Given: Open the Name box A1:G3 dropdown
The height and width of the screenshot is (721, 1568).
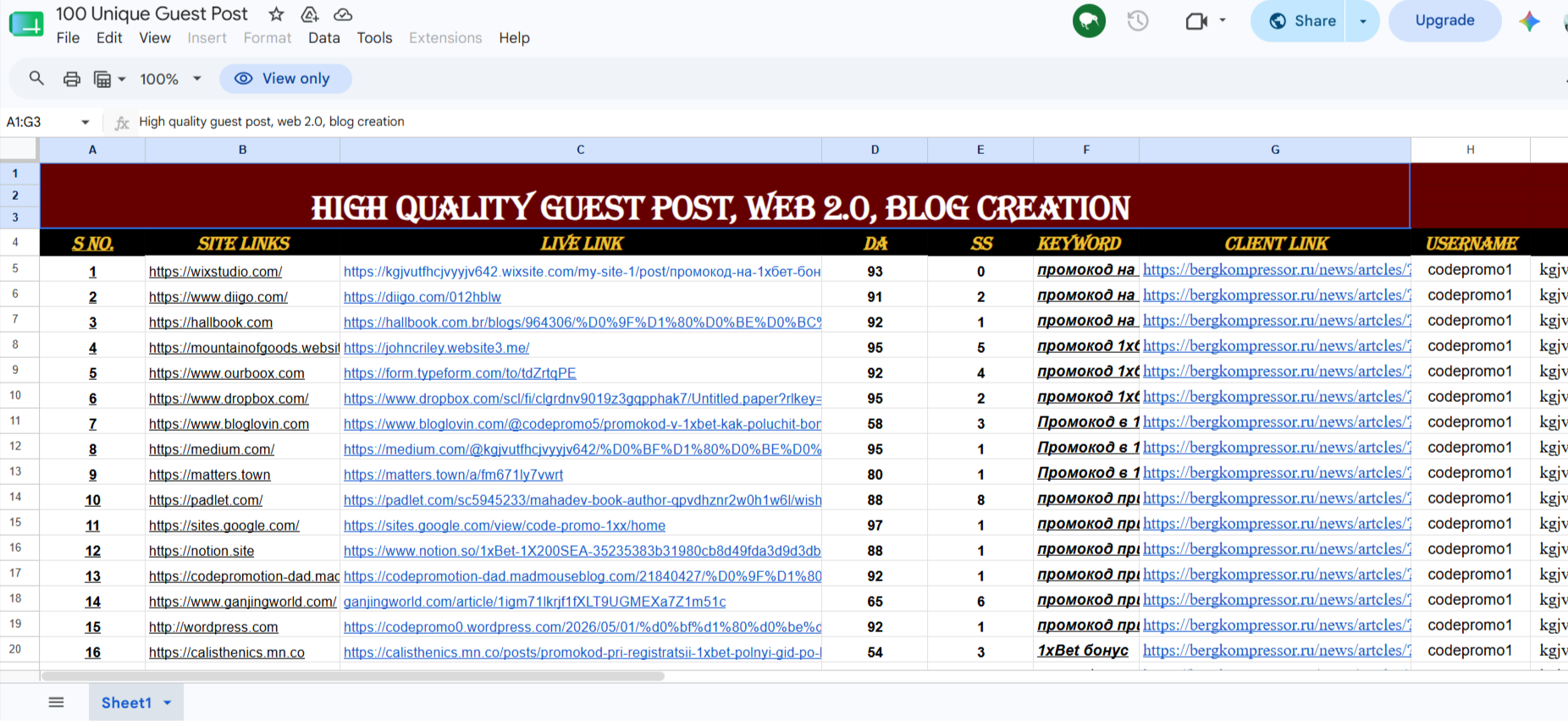Looking at the screenshot, I should (x=85, y=122).
